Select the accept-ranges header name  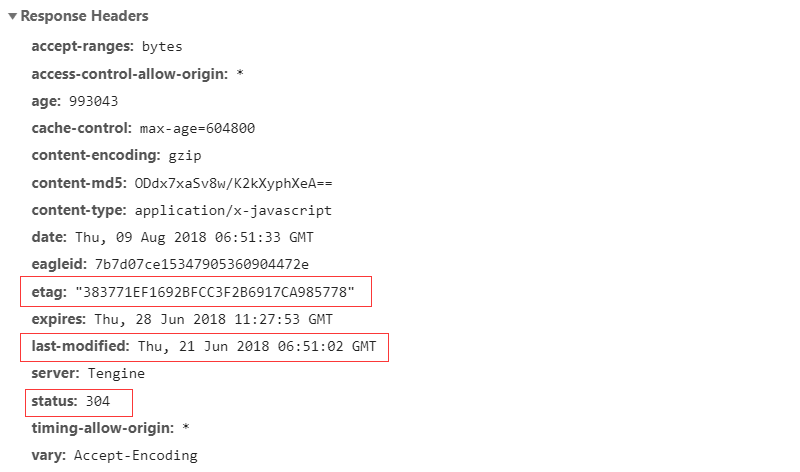(x=83, y=46)
